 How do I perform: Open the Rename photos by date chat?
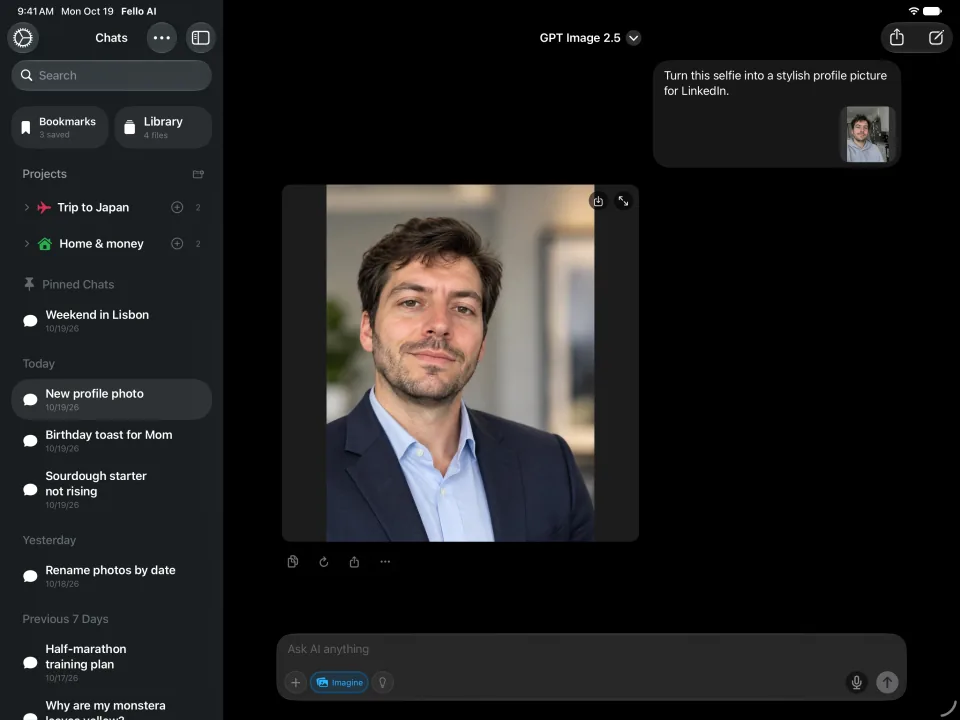(x=111, y=576)
